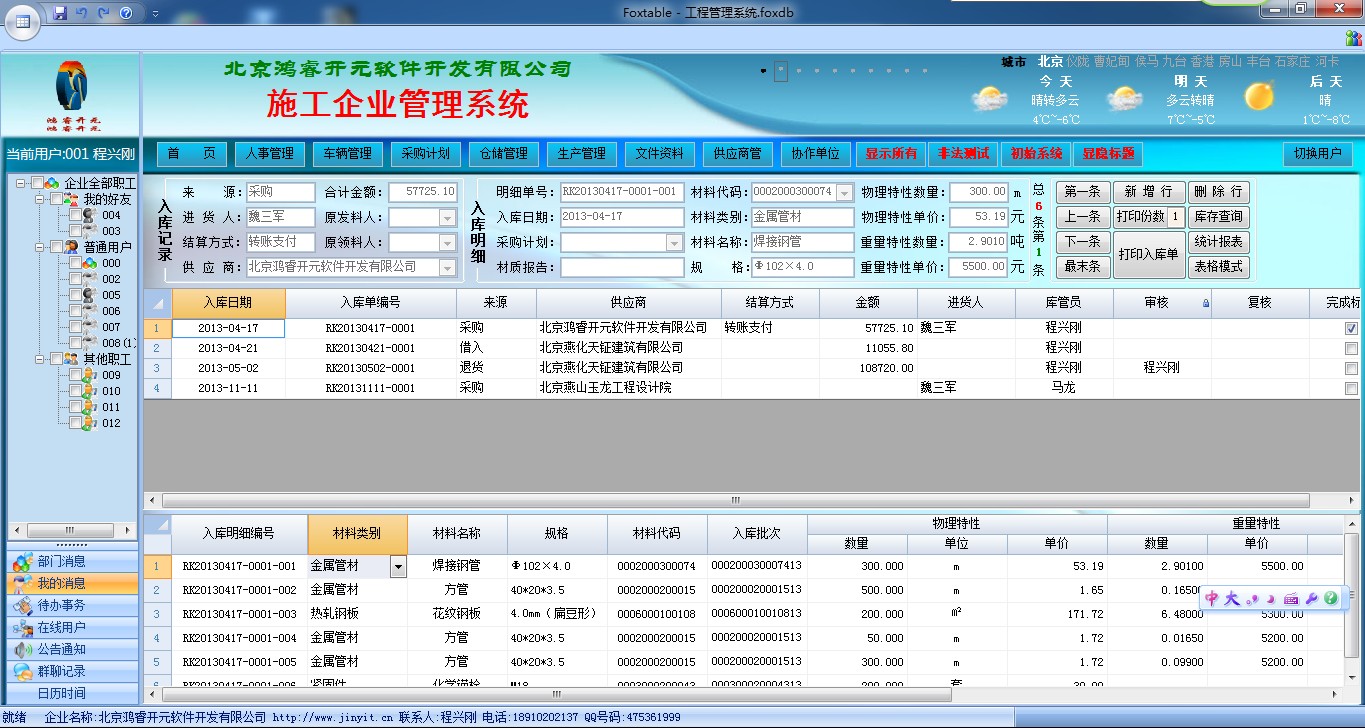The width and height of the screenshot is (1365, 728).
Task: Click the 公告通知 speaker icon
Action: click(21, 650)
